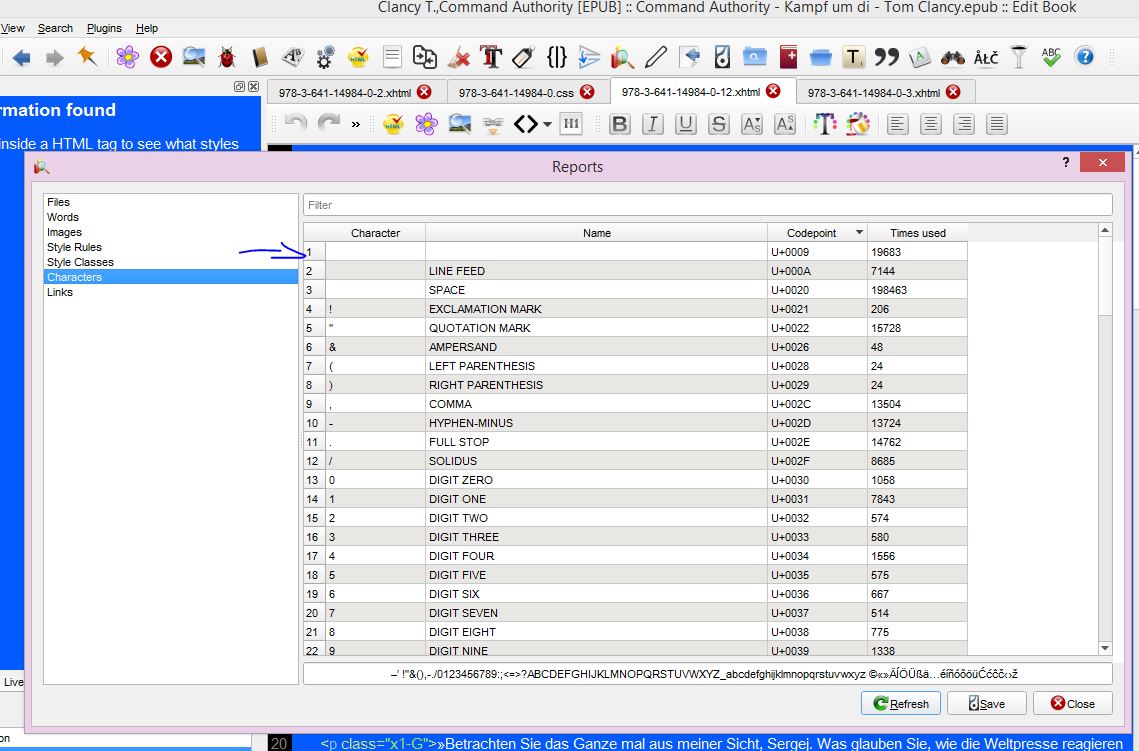Click the blue help question mark icon
Screen dimensions: 1139x751
click(x=1084, y=57)
